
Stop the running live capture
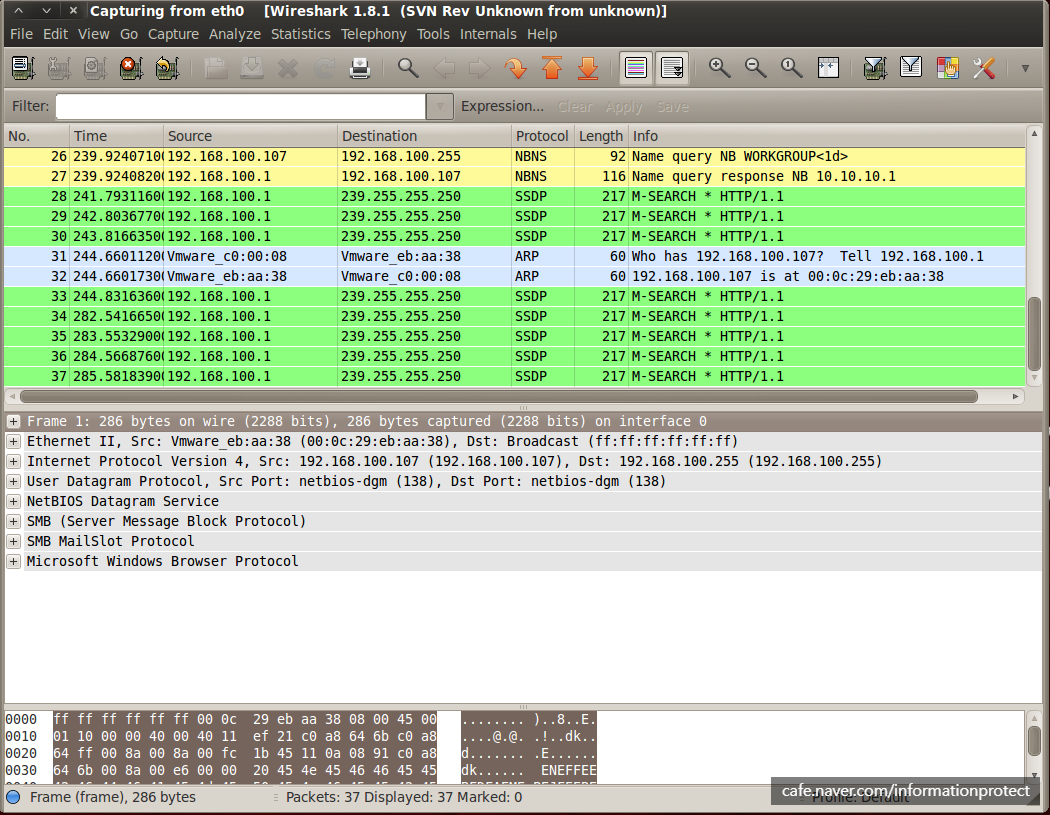(x=131, y=68)
